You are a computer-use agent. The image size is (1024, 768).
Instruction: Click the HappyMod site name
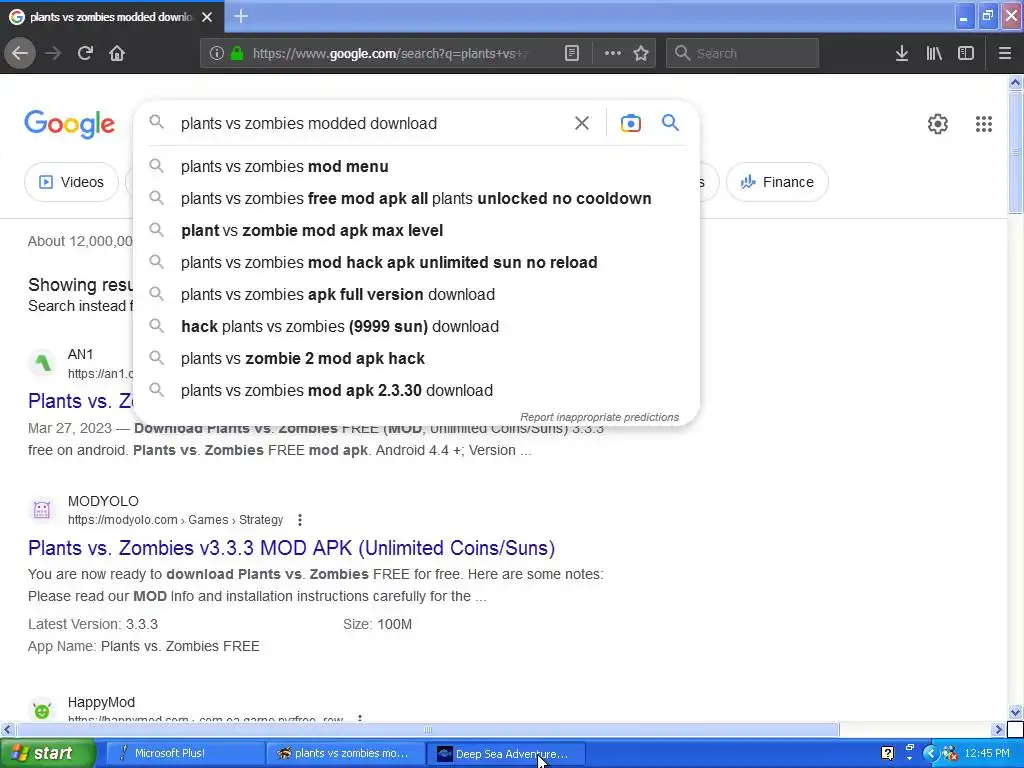pos(101,702)
